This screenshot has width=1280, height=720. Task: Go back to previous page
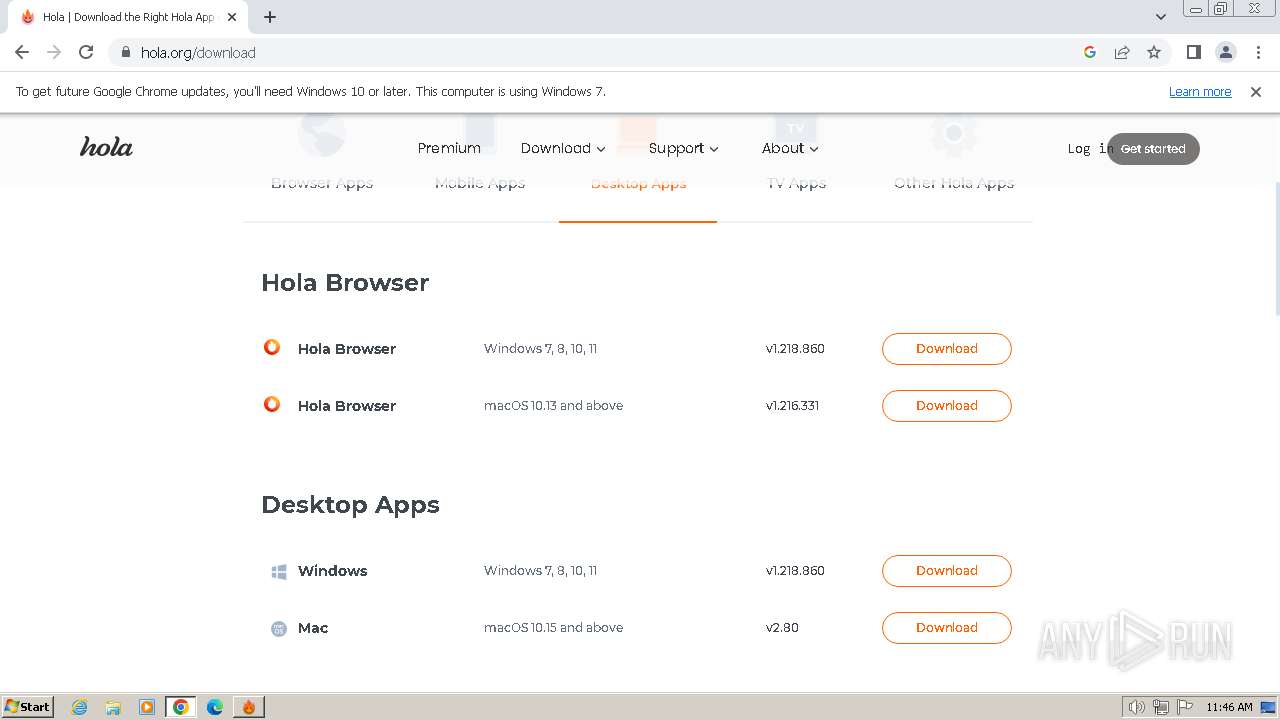pyautogui.click(x=22, y=52)
